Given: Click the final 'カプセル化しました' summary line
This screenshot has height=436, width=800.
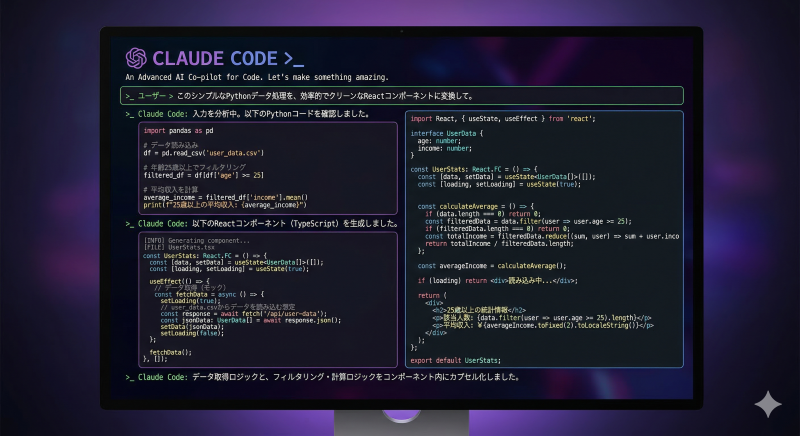Looking at the screenshot, I should [322, 377].
